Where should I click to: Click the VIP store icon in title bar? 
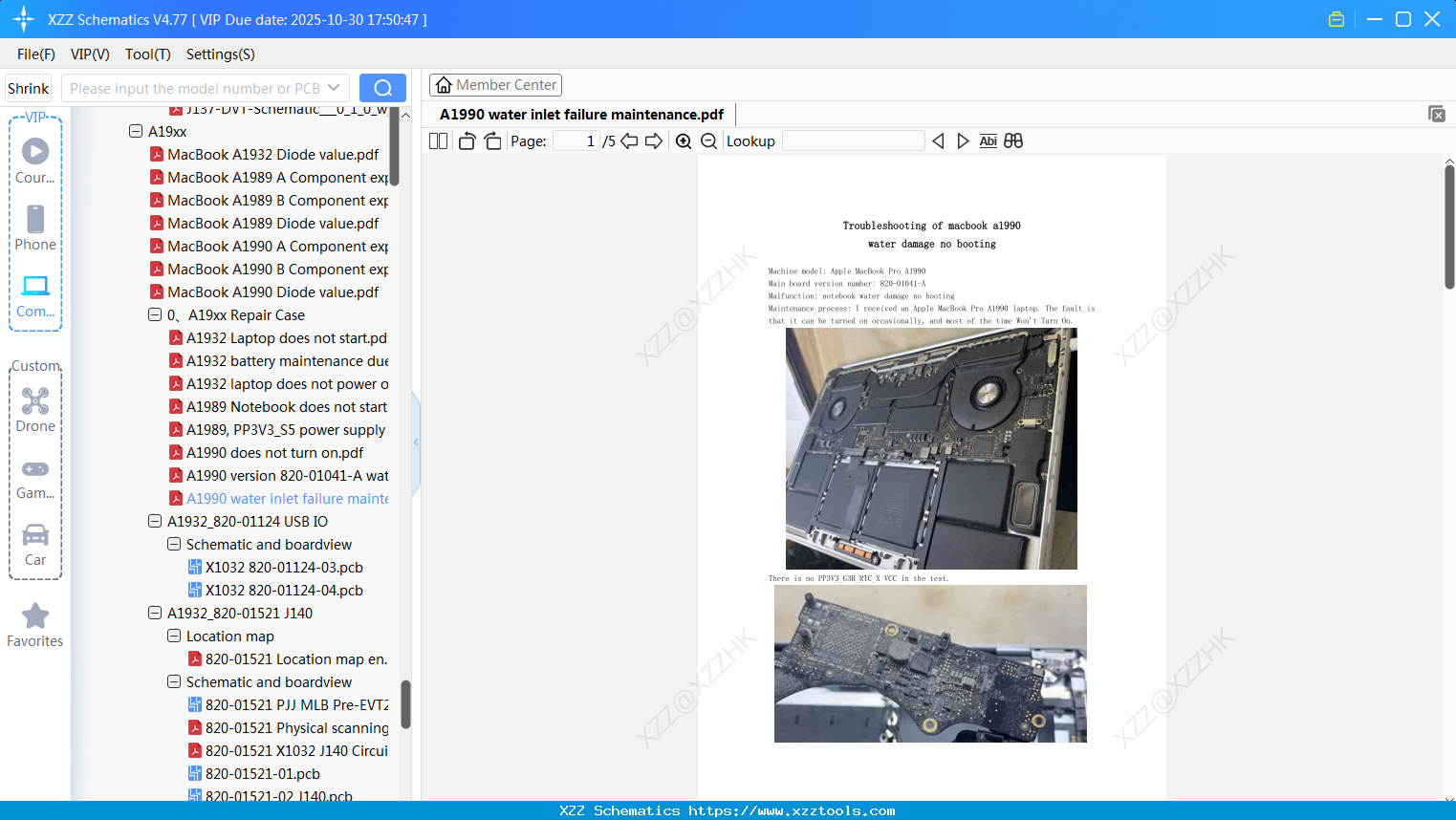(x=1336, y=19)
